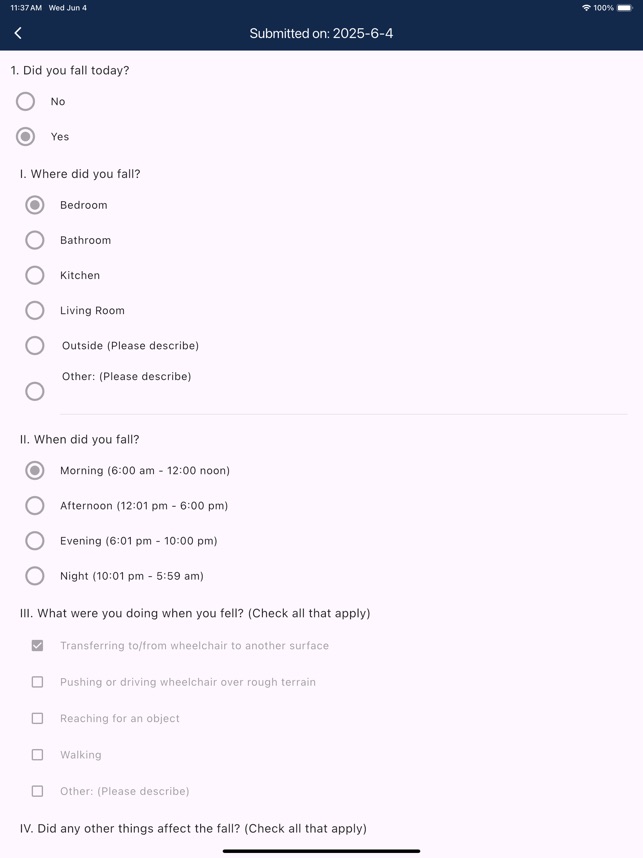The image size is (643, 858).
Task: Pick the Outside (Please describe) option
Action: pyautogui.click(x=35, y=345)
